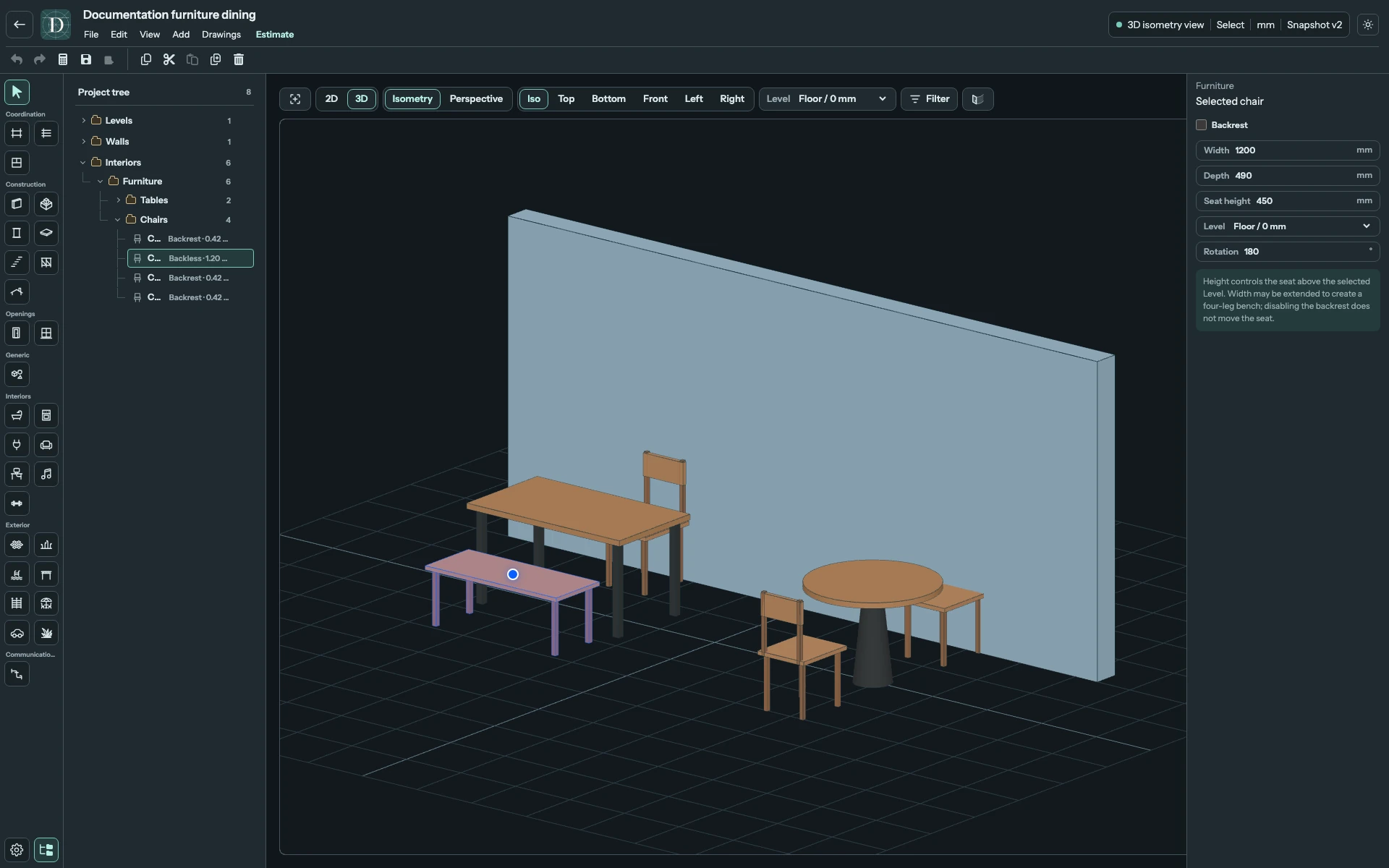Viewport: 1389px width, 868px height.
Task: Open settings via the gear icon
Action: [17, 850]
